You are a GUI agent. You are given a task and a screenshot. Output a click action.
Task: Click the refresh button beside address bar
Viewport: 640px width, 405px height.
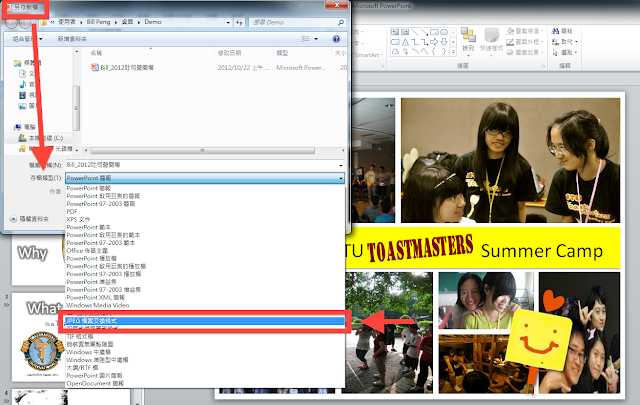click(x=239, y=22)
